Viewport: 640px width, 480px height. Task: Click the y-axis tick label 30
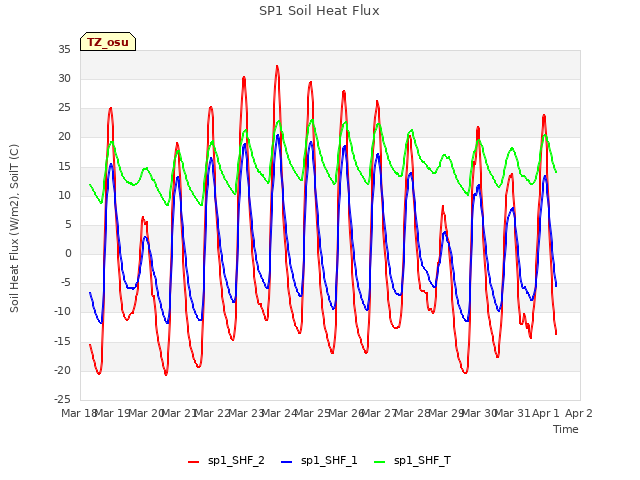[64, 78]
